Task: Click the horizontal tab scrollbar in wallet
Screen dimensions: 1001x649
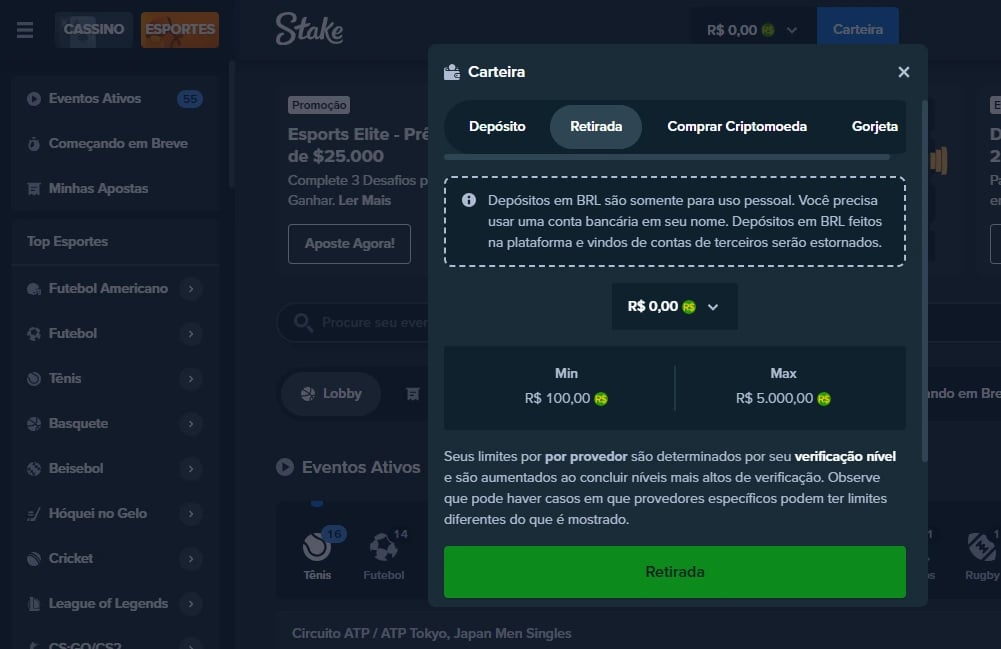Action: pyautogui.click(x=666, y=157)
